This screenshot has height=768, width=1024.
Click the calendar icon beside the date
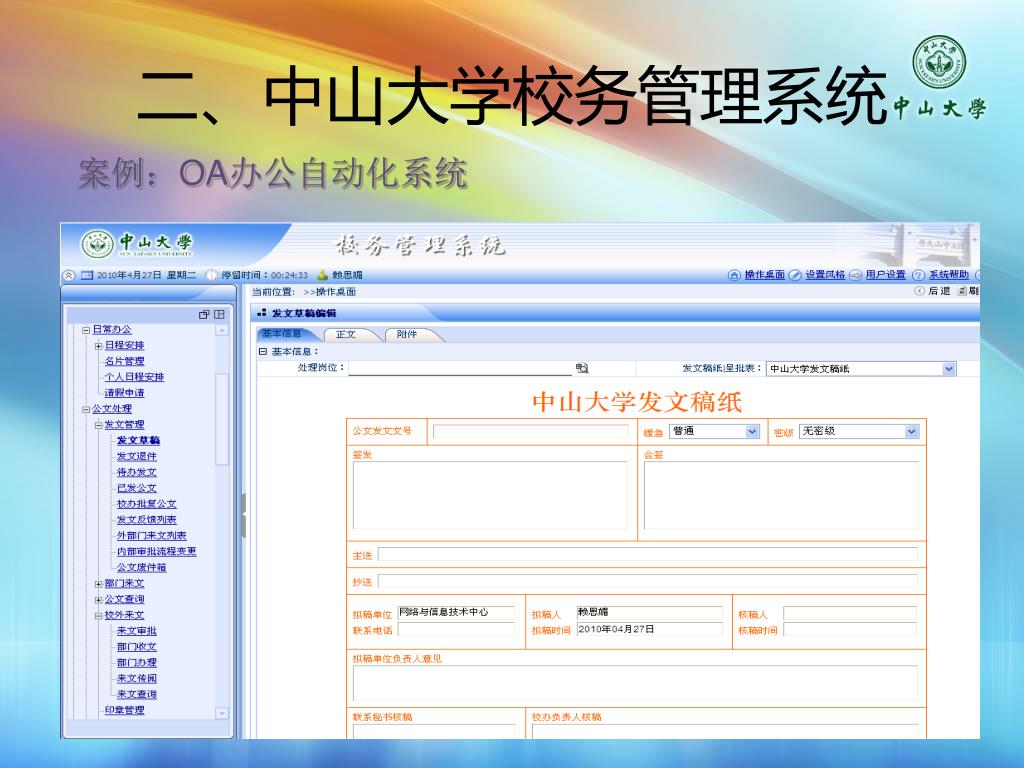[x=87, y=276]
